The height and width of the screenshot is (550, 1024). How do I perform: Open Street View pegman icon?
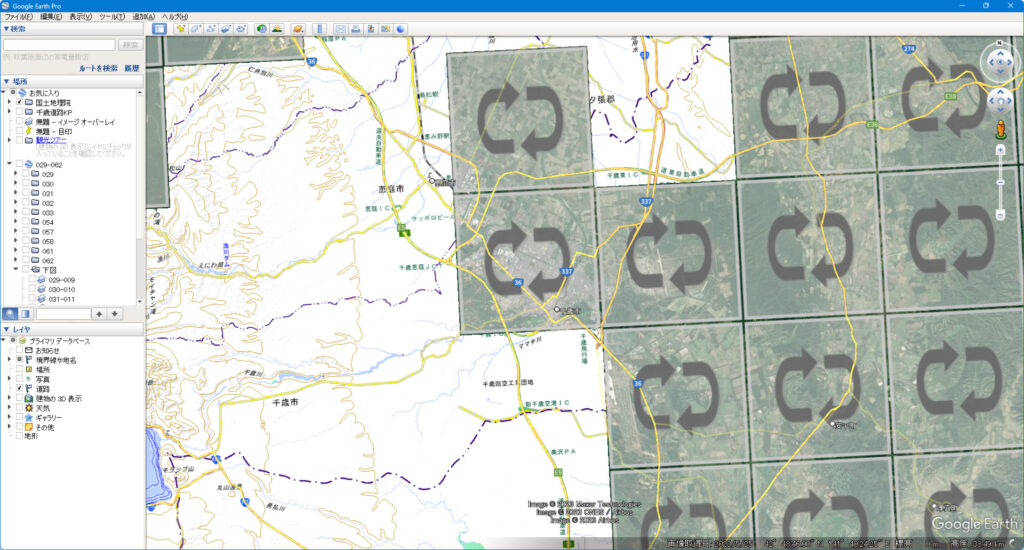point(999,130)
